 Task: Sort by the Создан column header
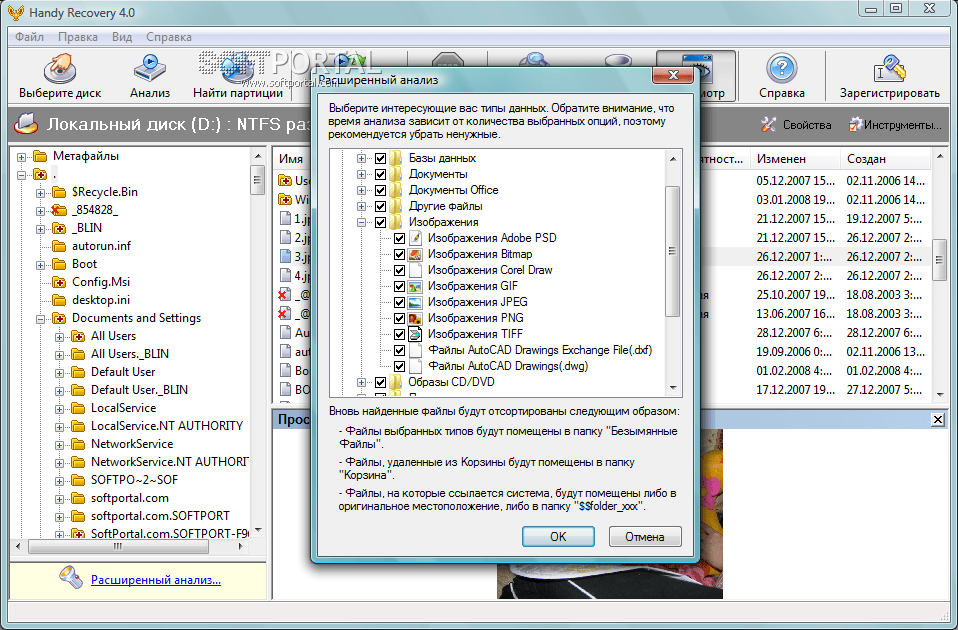pos(885,159)
